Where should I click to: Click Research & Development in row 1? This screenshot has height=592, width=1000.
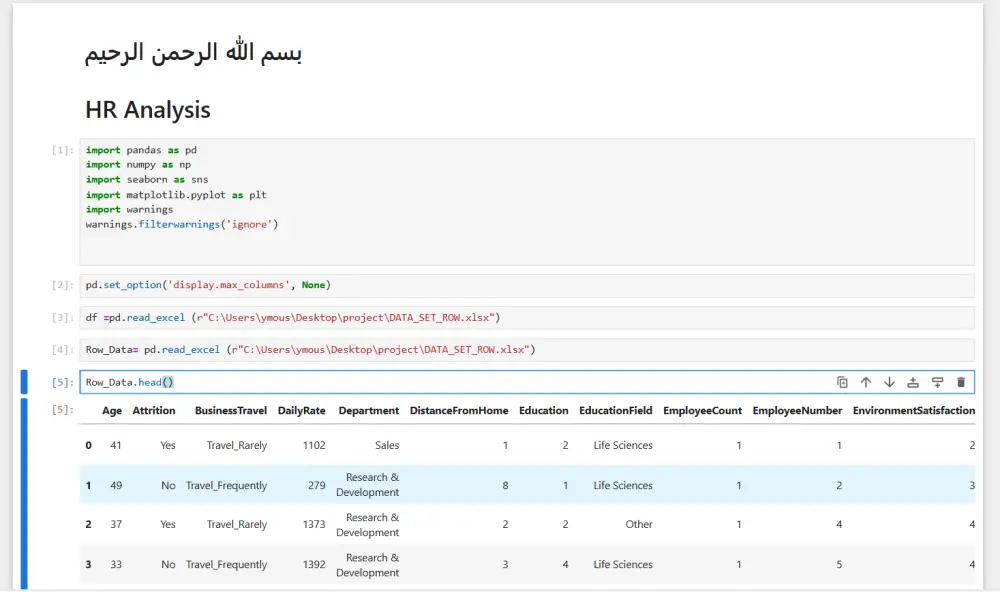click(368, 485)
